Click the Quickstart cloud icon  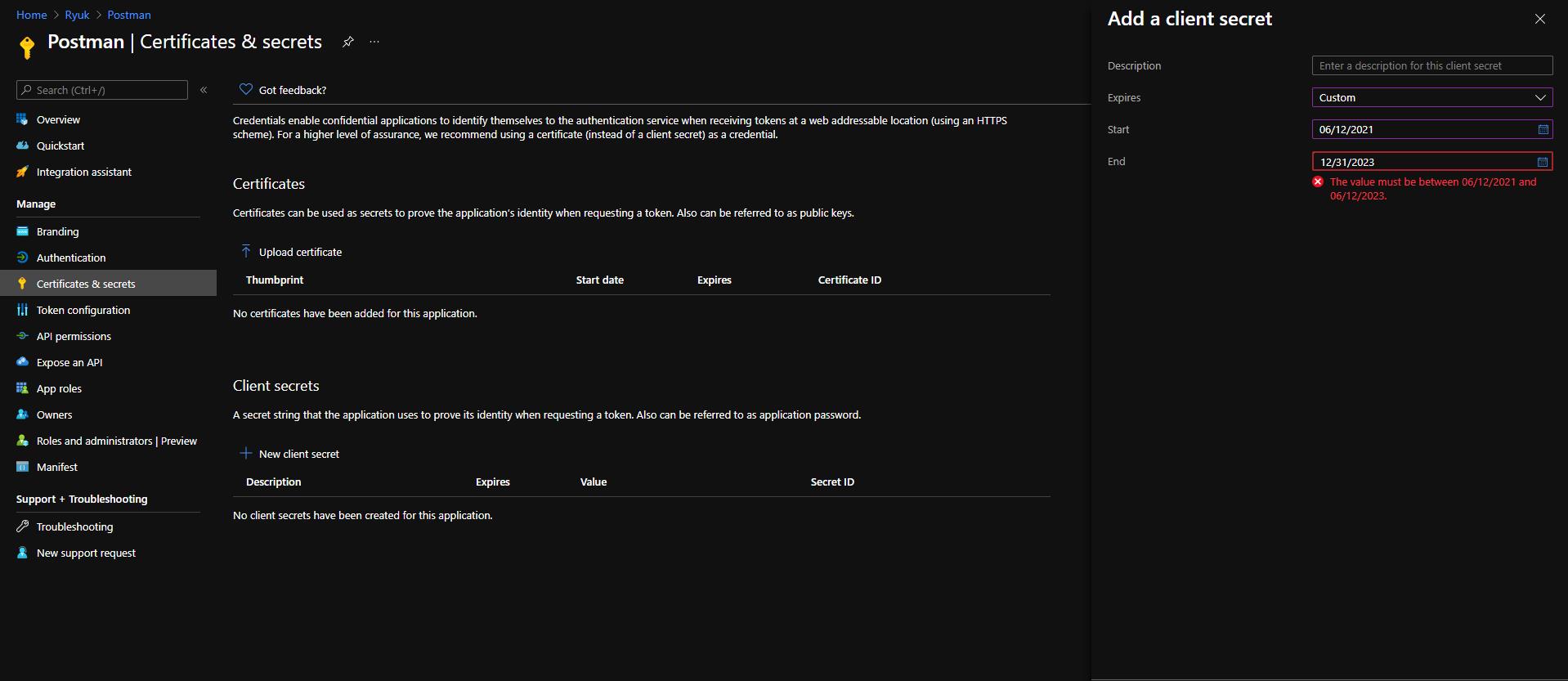pos(22,146)
